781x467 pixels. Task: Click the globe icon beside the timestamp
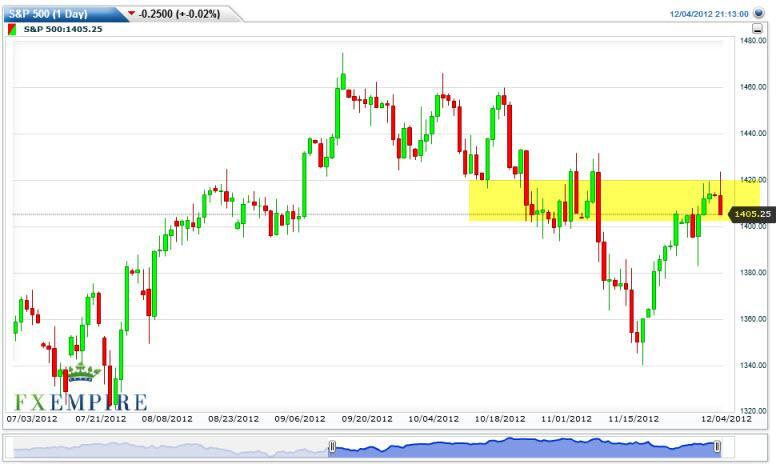(759, 13)
